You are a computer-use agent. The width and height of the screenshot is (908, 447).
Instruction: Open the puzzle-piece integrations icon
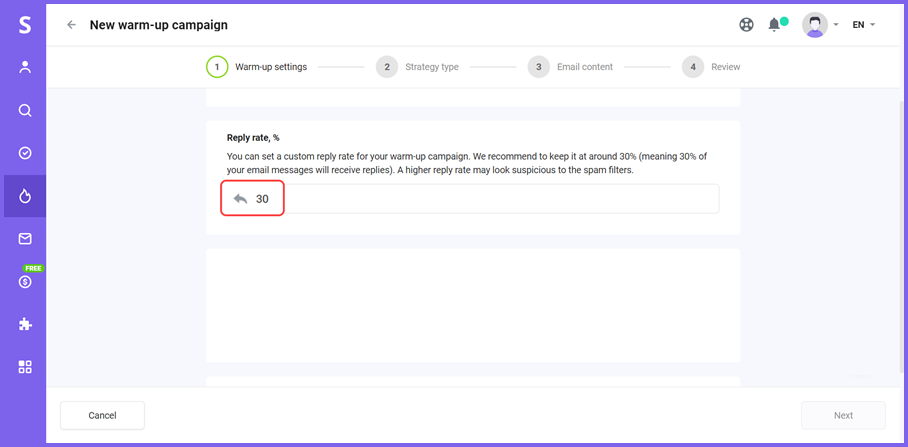[25, 324]
